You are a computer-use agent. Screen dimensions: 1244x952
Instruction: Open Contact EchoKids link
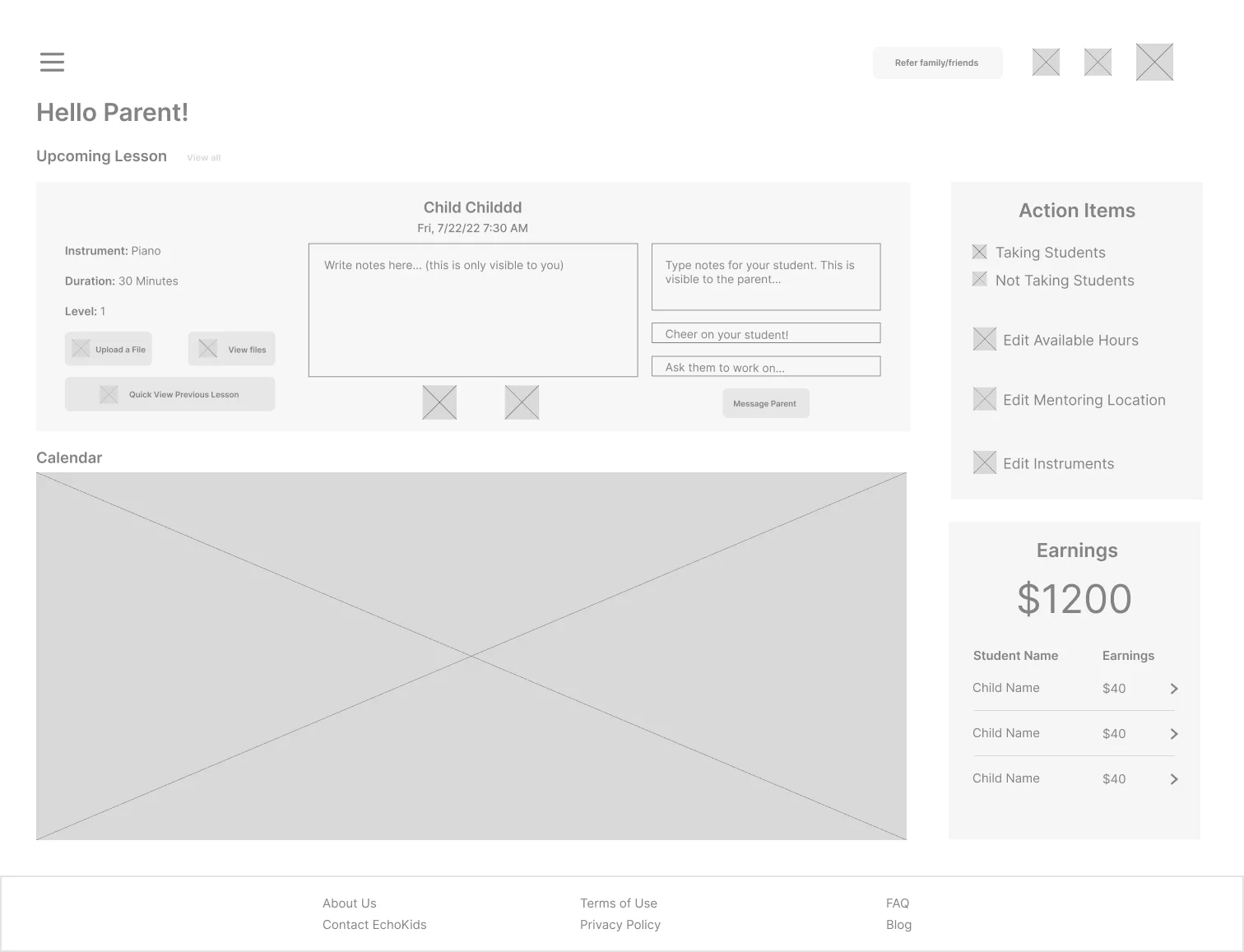(374, 925)
